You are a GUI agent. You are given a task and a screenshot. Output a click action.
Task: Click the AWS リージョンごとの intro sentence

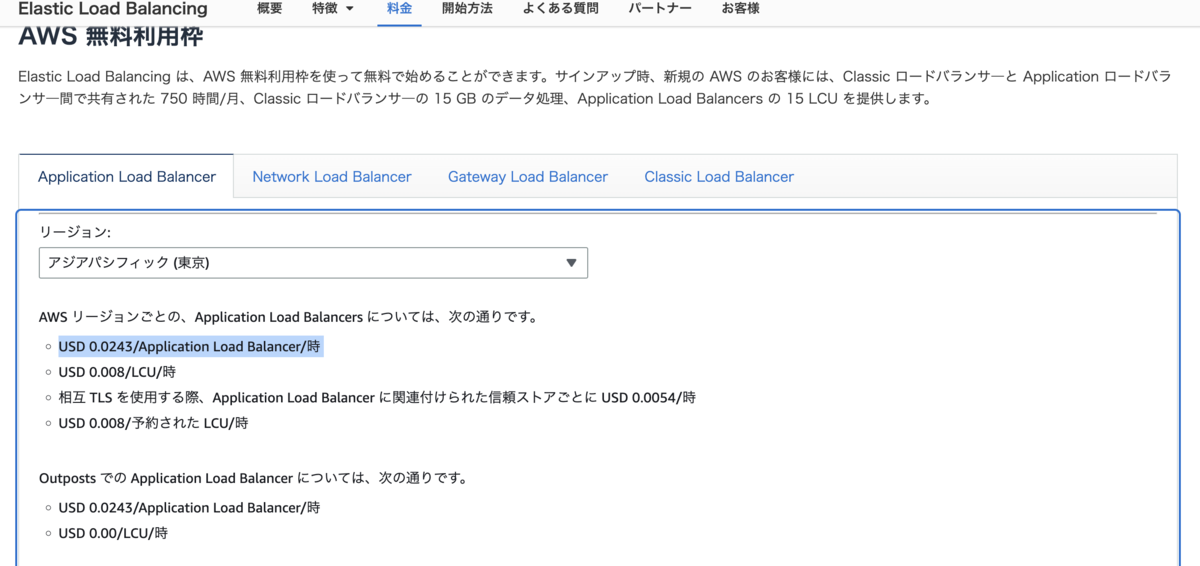coord(289,317)
